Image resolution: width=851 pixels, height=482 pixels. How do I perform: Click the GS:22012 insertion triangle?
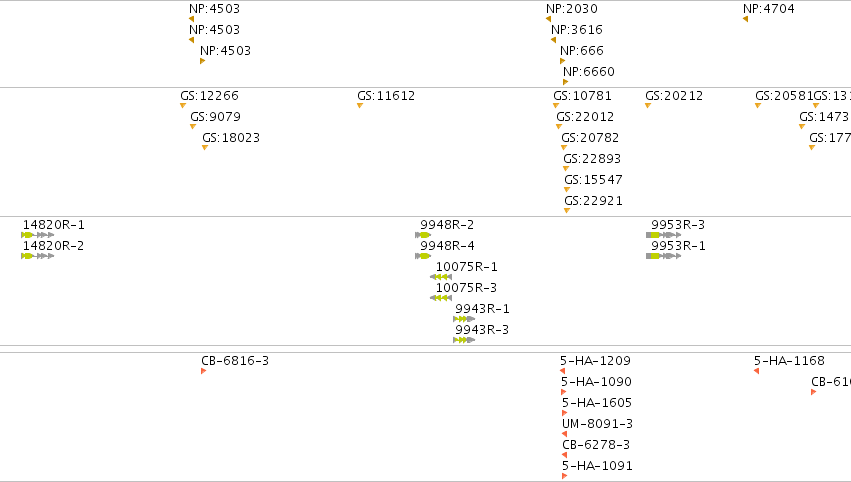(559, 127)
